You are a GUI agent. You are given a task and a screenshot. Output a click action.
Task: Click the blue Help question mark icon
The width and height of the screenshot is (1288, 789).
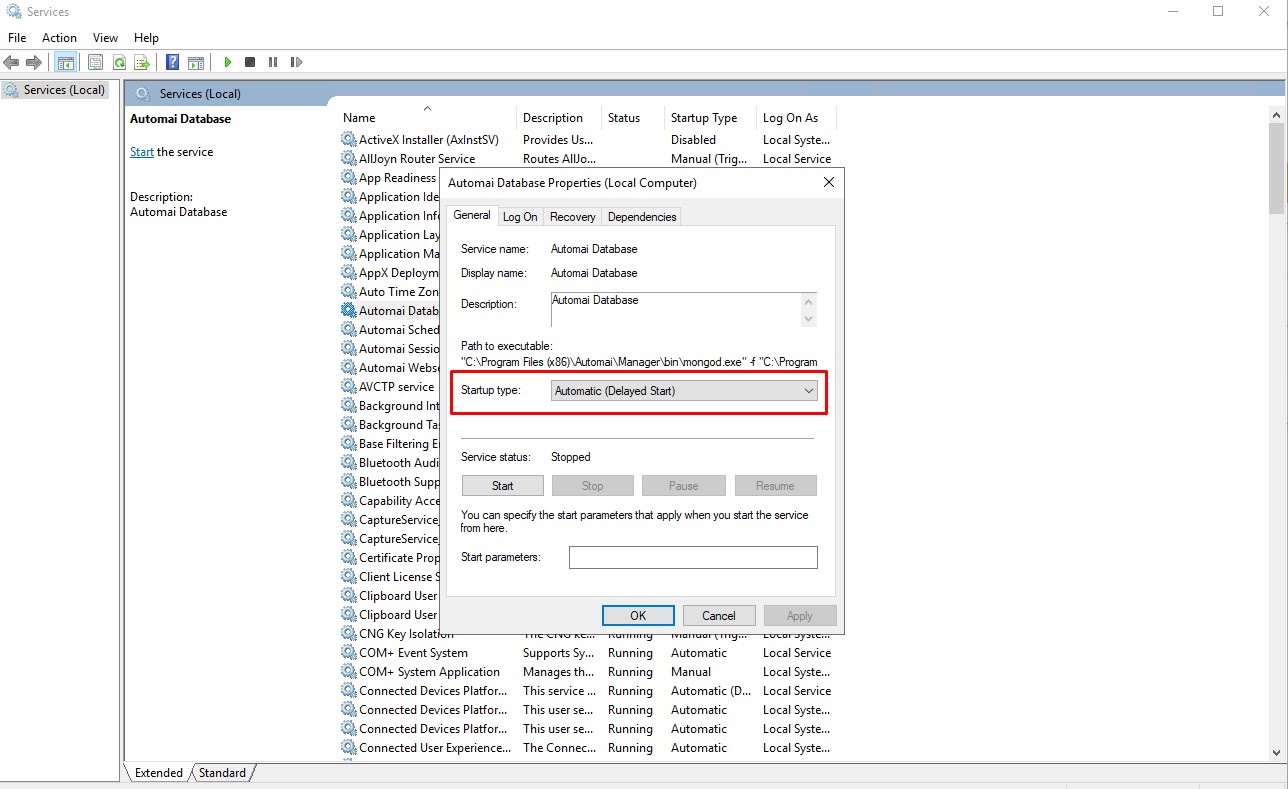172,62
